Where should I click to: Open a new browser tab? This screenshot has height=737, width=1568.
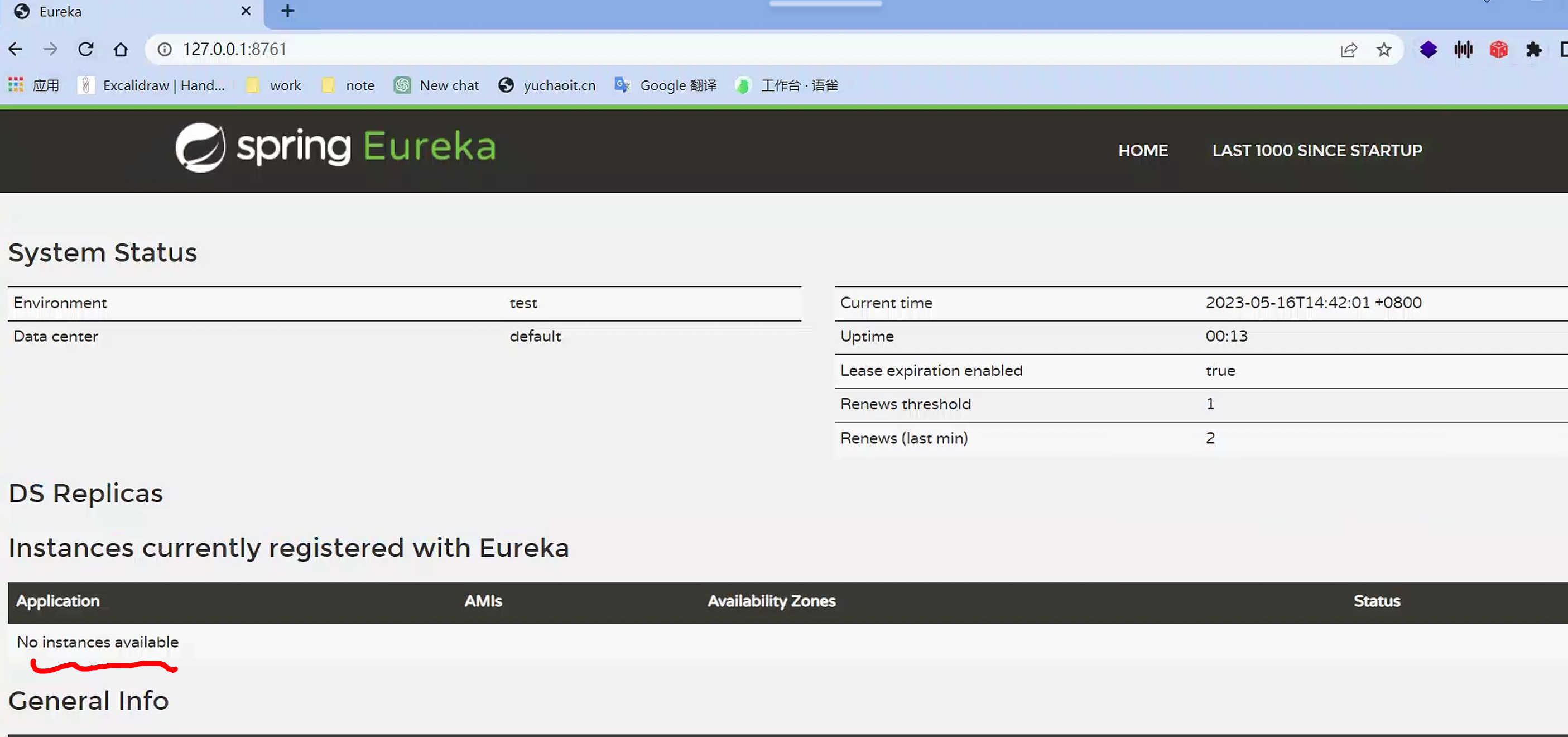coord(287,11)
